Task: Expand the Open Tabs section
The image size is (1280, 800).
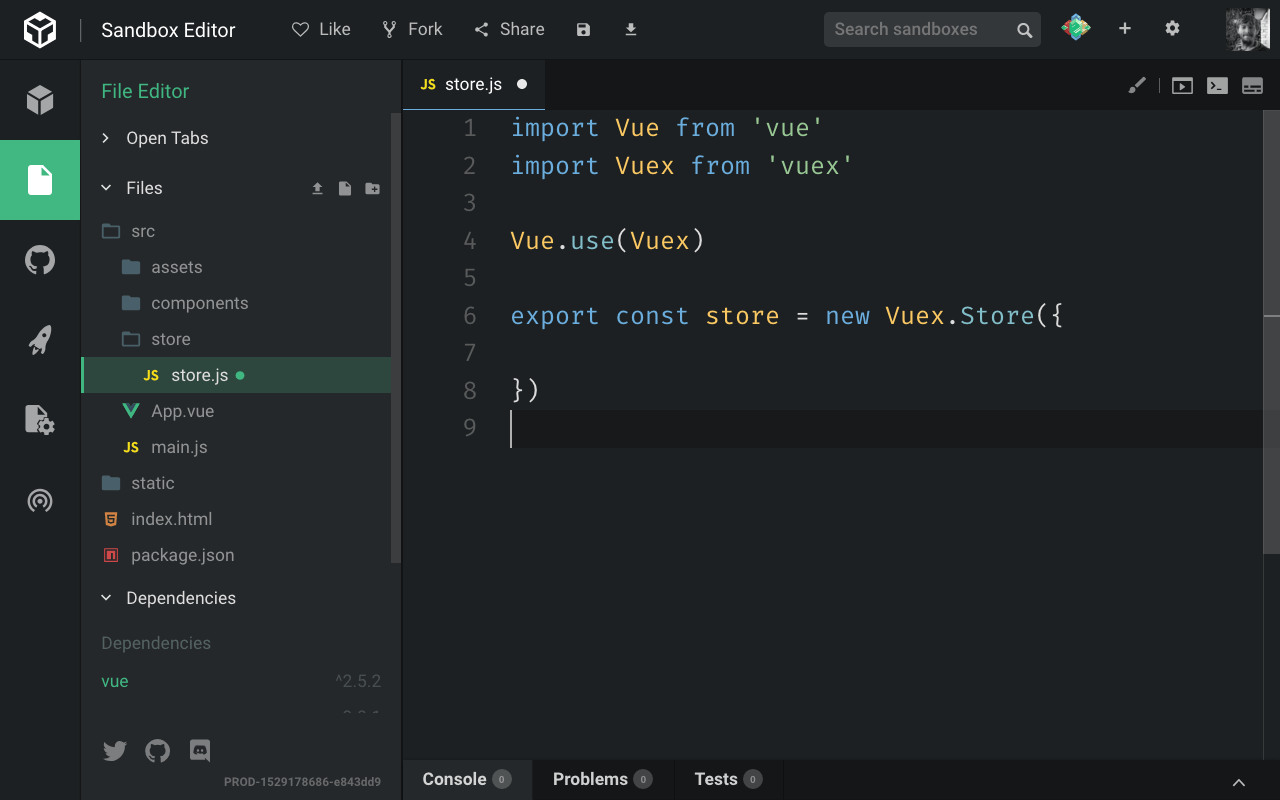Action: tap(105, 138)
